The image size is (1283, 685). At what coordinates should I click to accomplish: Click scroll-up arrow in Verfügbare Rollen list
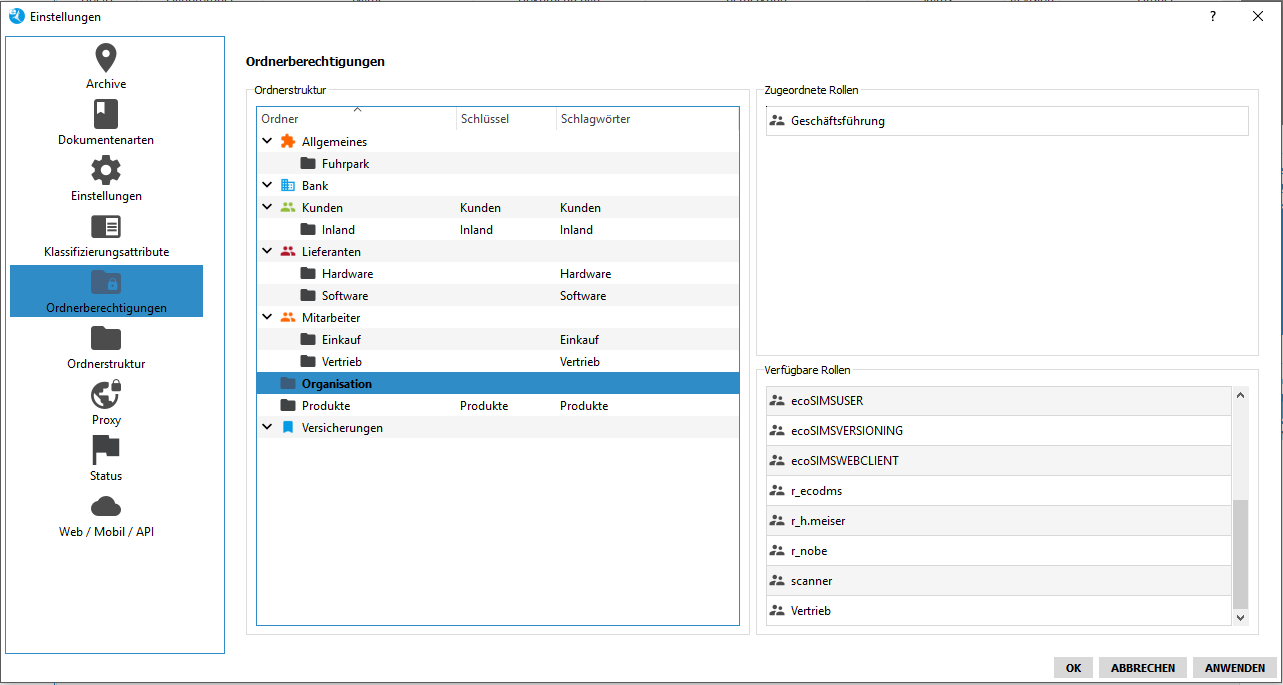pos(1241,396)
